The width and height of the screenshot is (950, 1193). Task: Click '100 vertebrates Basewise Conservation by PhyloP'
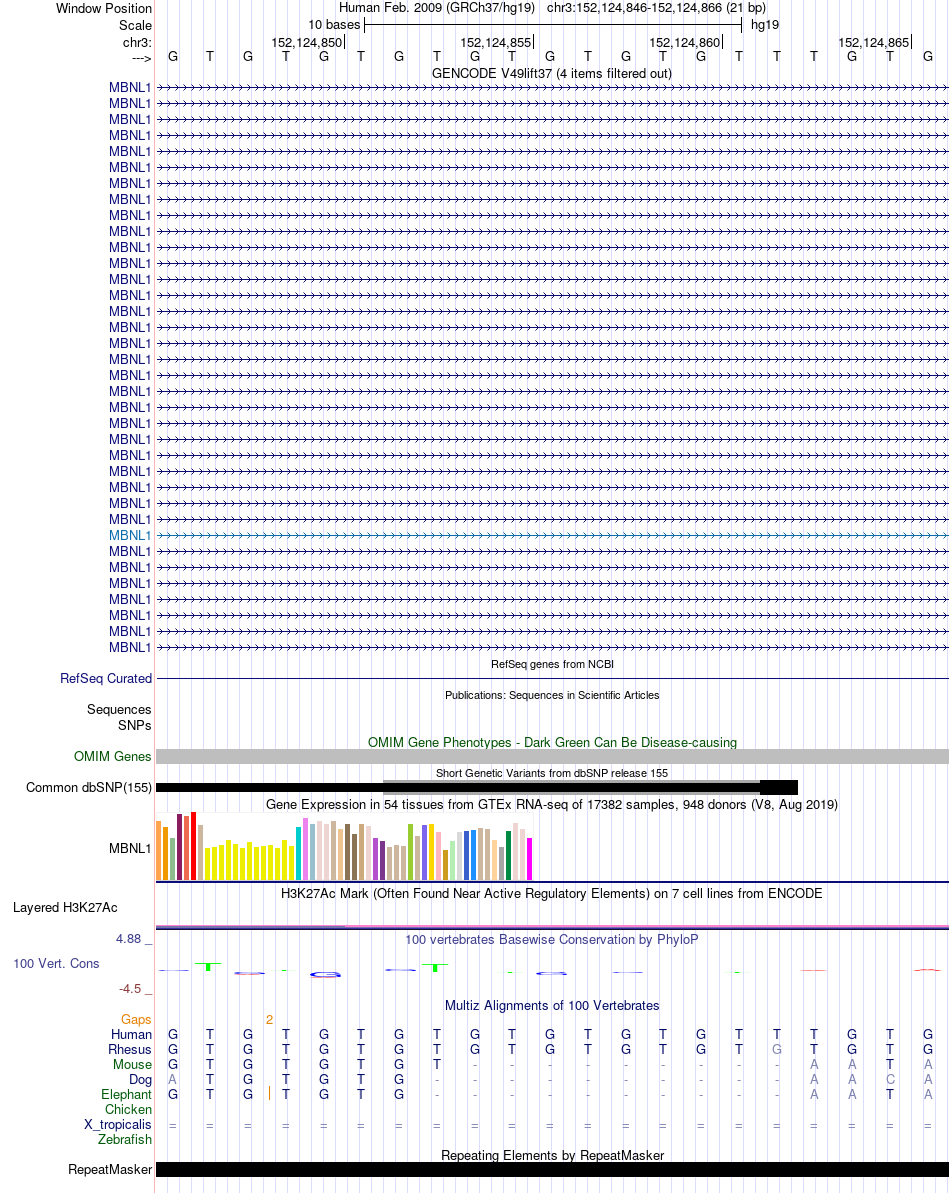point(551,940)
